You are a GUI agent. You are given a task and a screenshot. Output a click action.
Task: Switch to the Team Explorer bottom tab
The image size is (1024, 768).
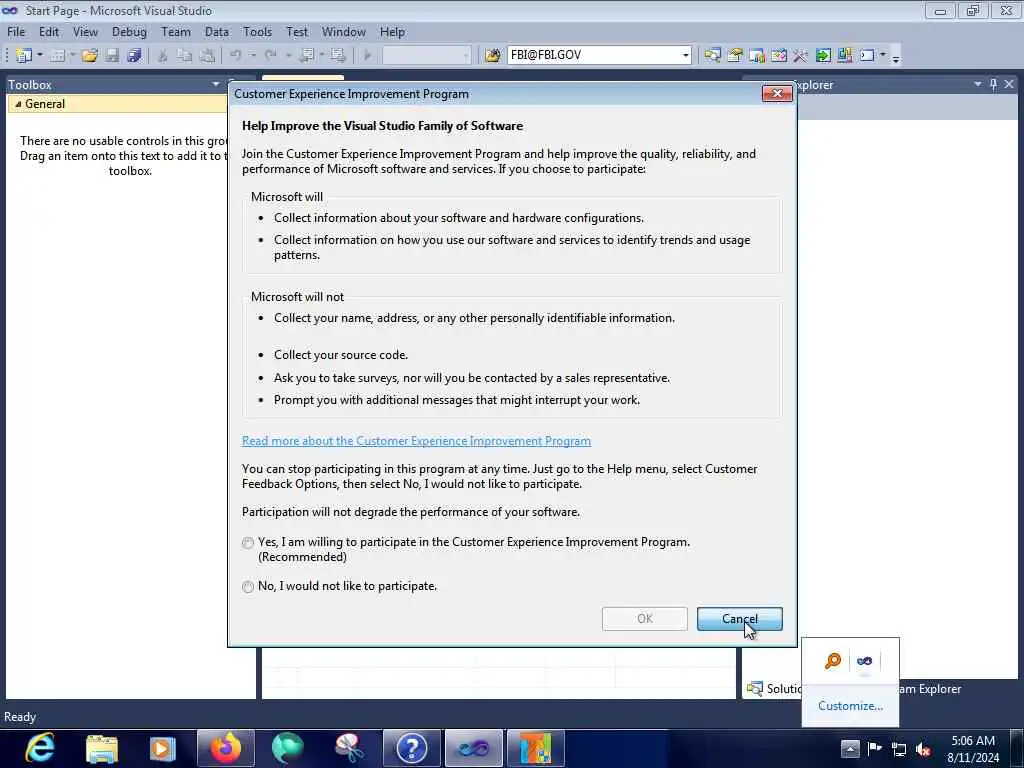click(x=929, y=689)
